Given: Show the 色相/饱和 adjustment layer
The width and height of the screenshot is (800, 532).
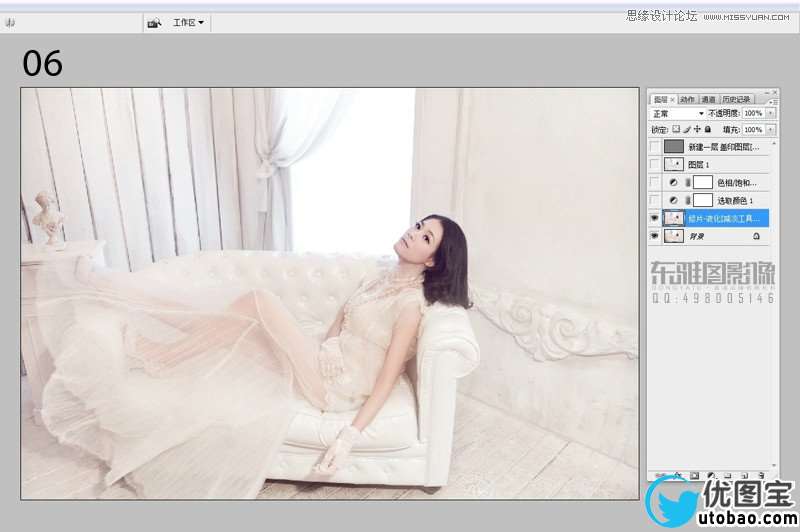Looking at the screenshot, I should pyautogui.click(x=654, y=182).
